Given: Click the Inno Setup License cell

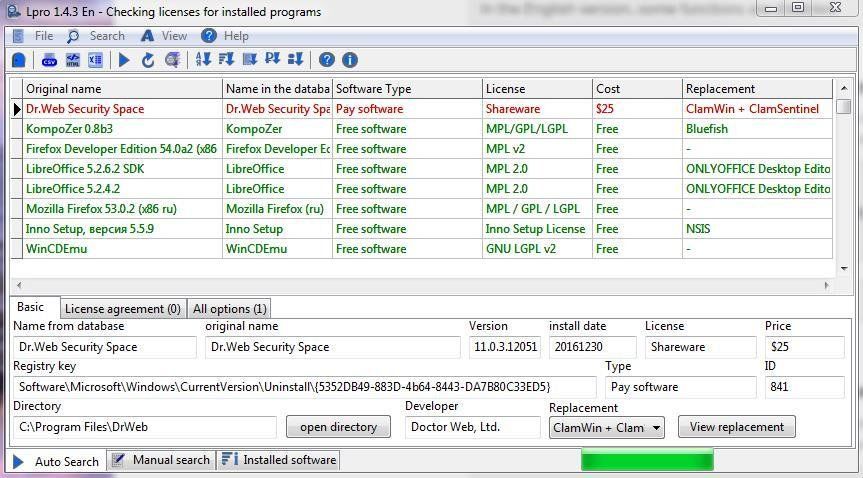Looking at the screenshot, I should click(x=535, y=229).
